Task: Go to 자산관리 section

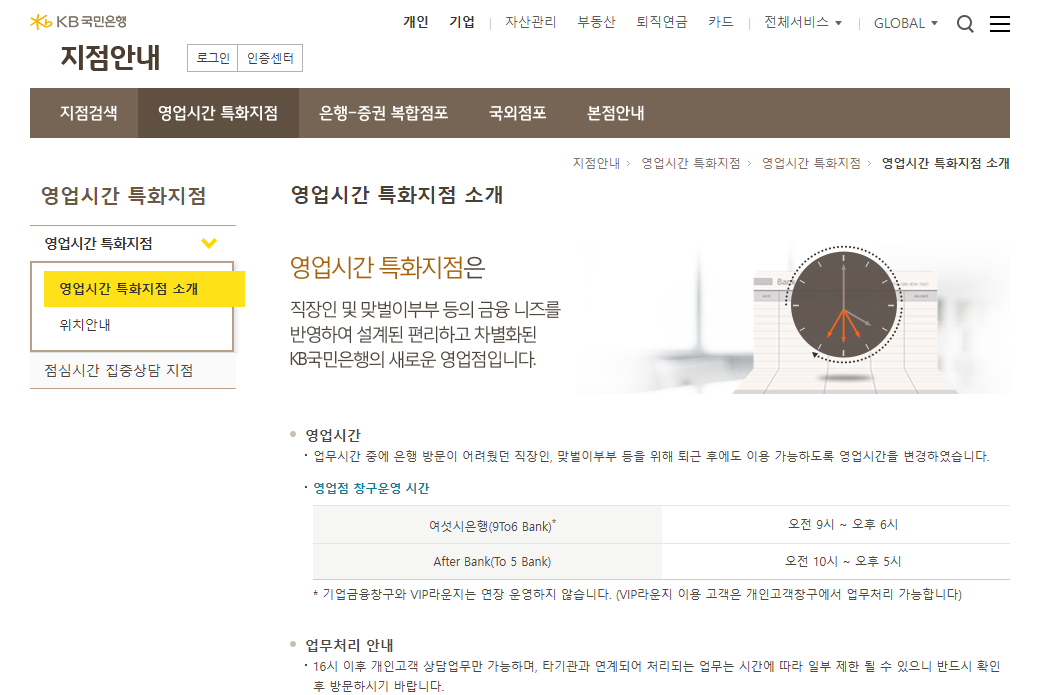Action: [x=531, y=22]
